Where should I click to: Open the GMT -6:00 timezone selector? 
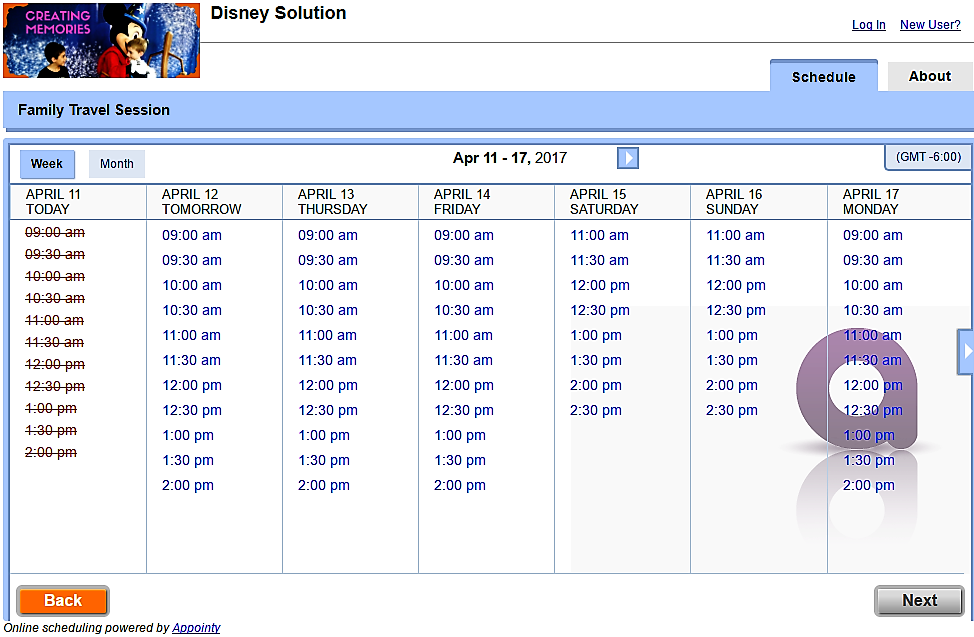[928, 157]
